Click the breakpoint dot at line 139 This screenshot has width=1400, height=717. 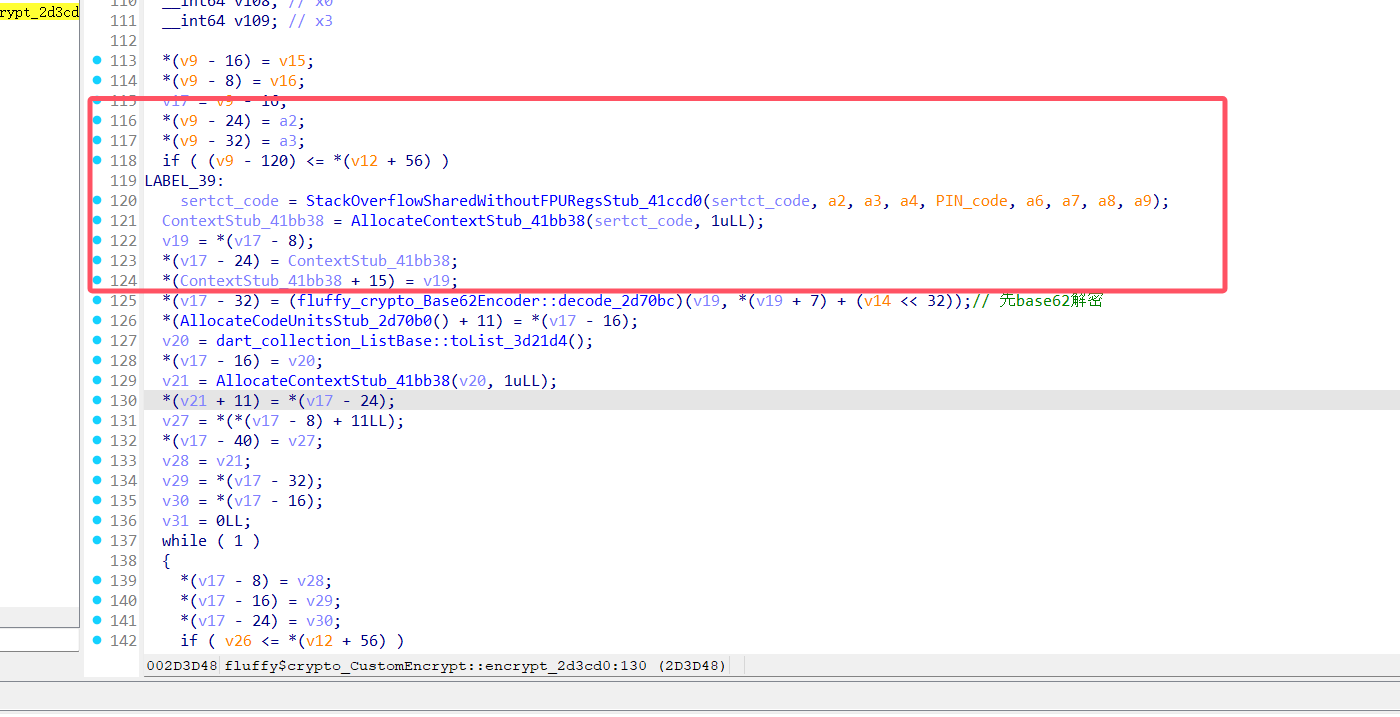(96, 581)
